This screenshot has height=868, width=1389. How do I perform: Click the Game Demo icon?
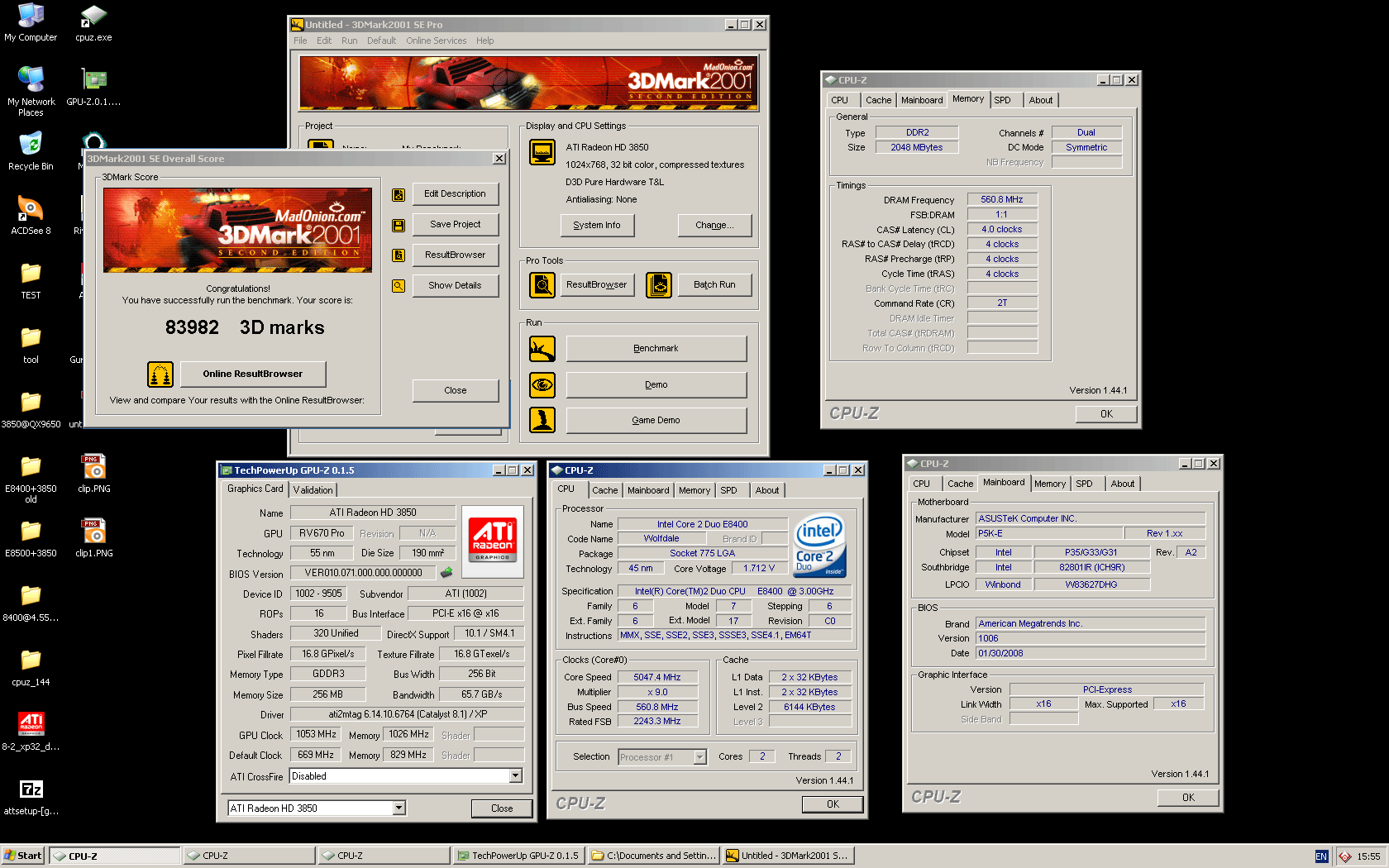pos(542,420)
